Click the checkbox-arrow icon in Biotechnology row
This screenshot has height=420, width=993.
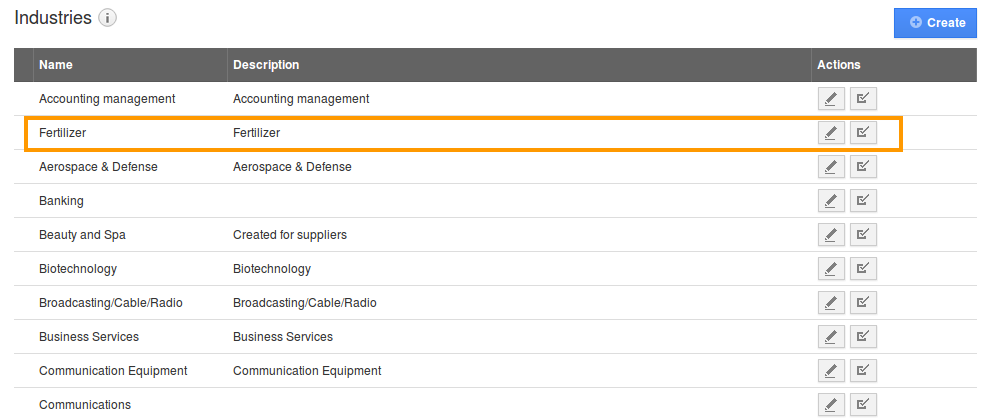point(863,269)
